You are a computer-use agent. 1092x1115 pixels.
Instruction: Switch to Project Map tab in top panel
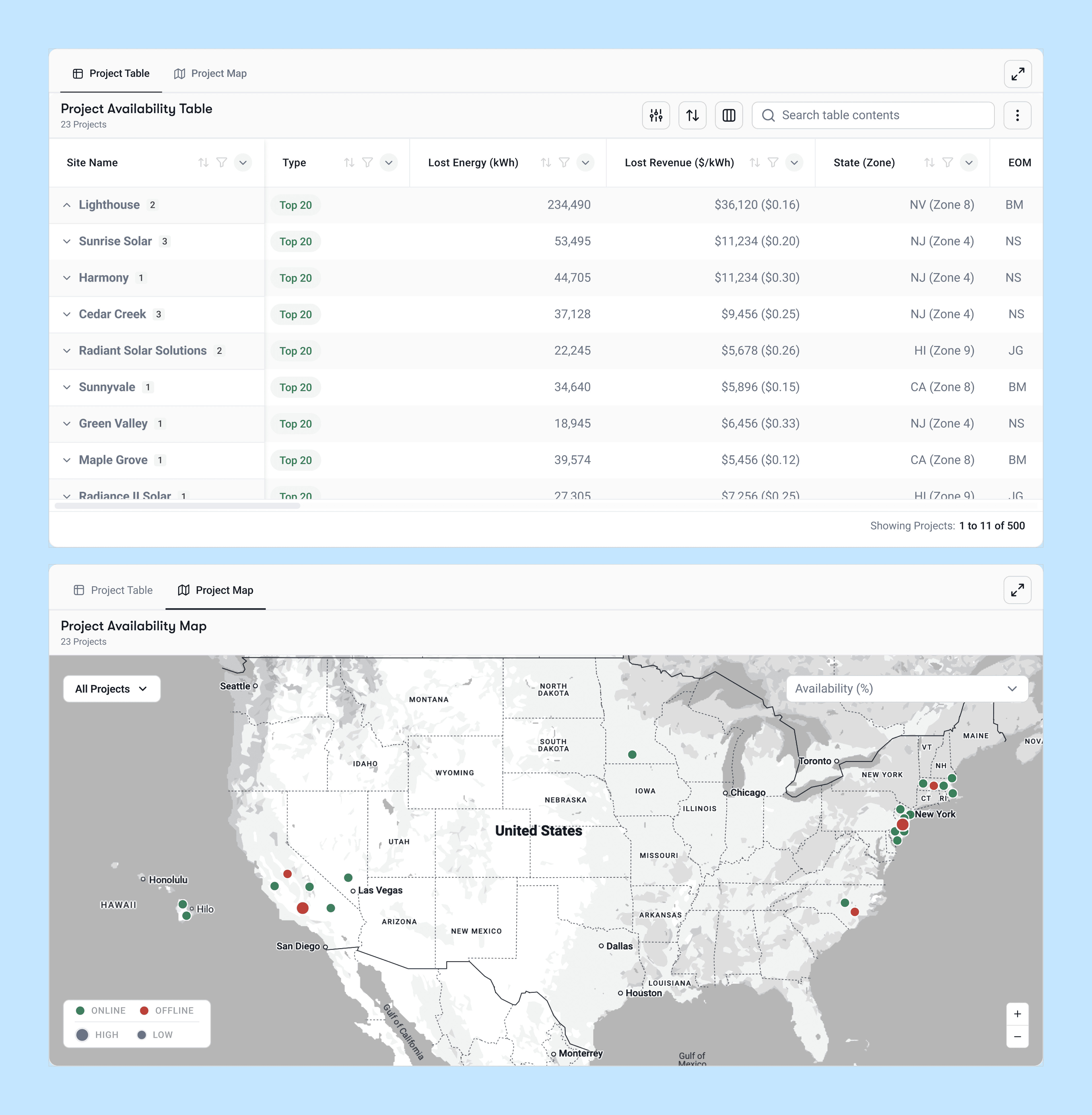click(211, 73)
